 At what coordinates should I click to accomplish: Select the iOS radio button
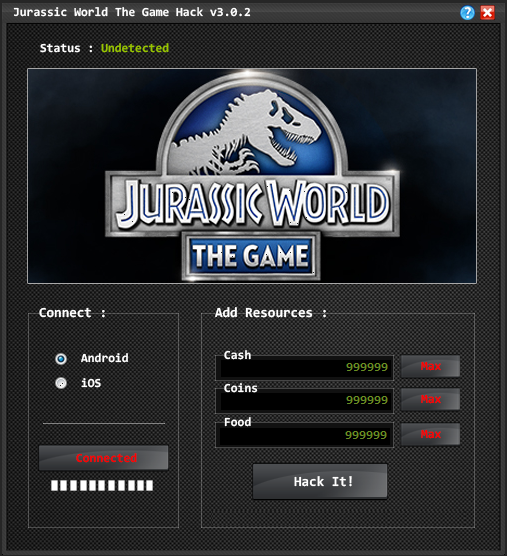tap(61, 383)
